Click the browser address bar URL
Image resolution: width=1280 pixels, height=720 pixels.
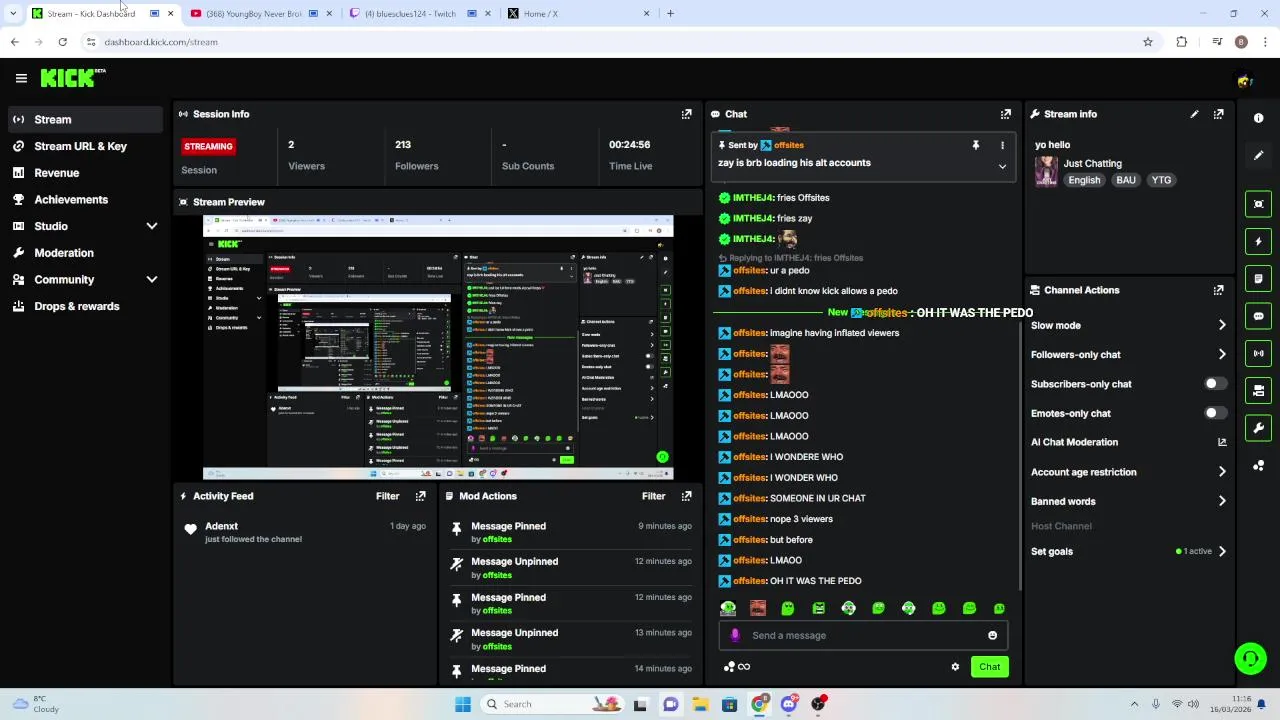(x=161, y=42)
